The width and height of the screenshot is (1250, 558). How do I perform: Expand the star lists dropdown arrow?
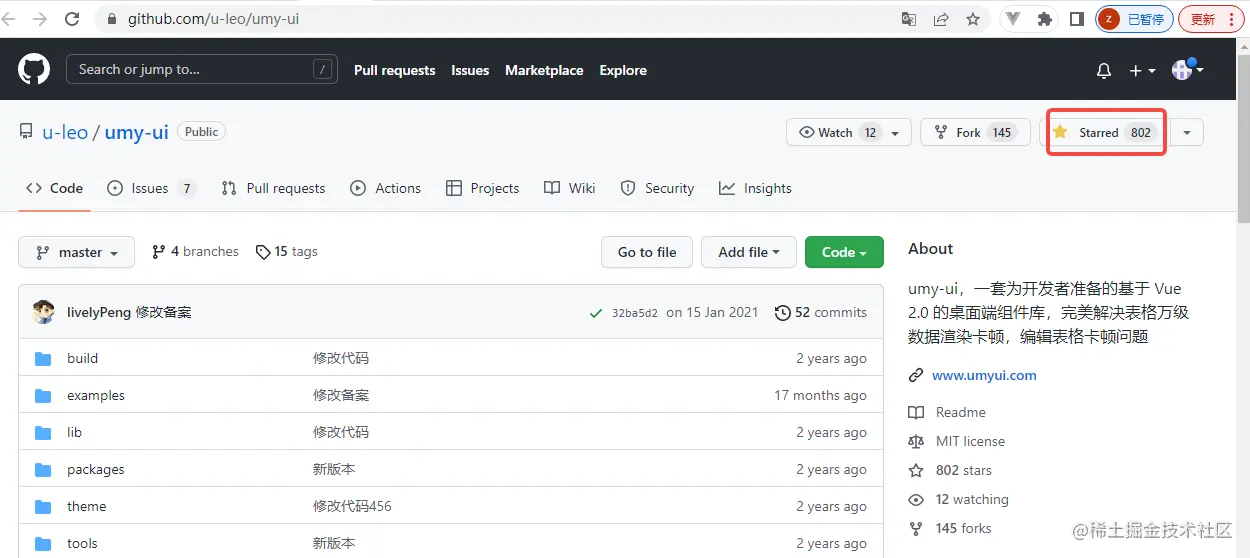(1187, 132)
